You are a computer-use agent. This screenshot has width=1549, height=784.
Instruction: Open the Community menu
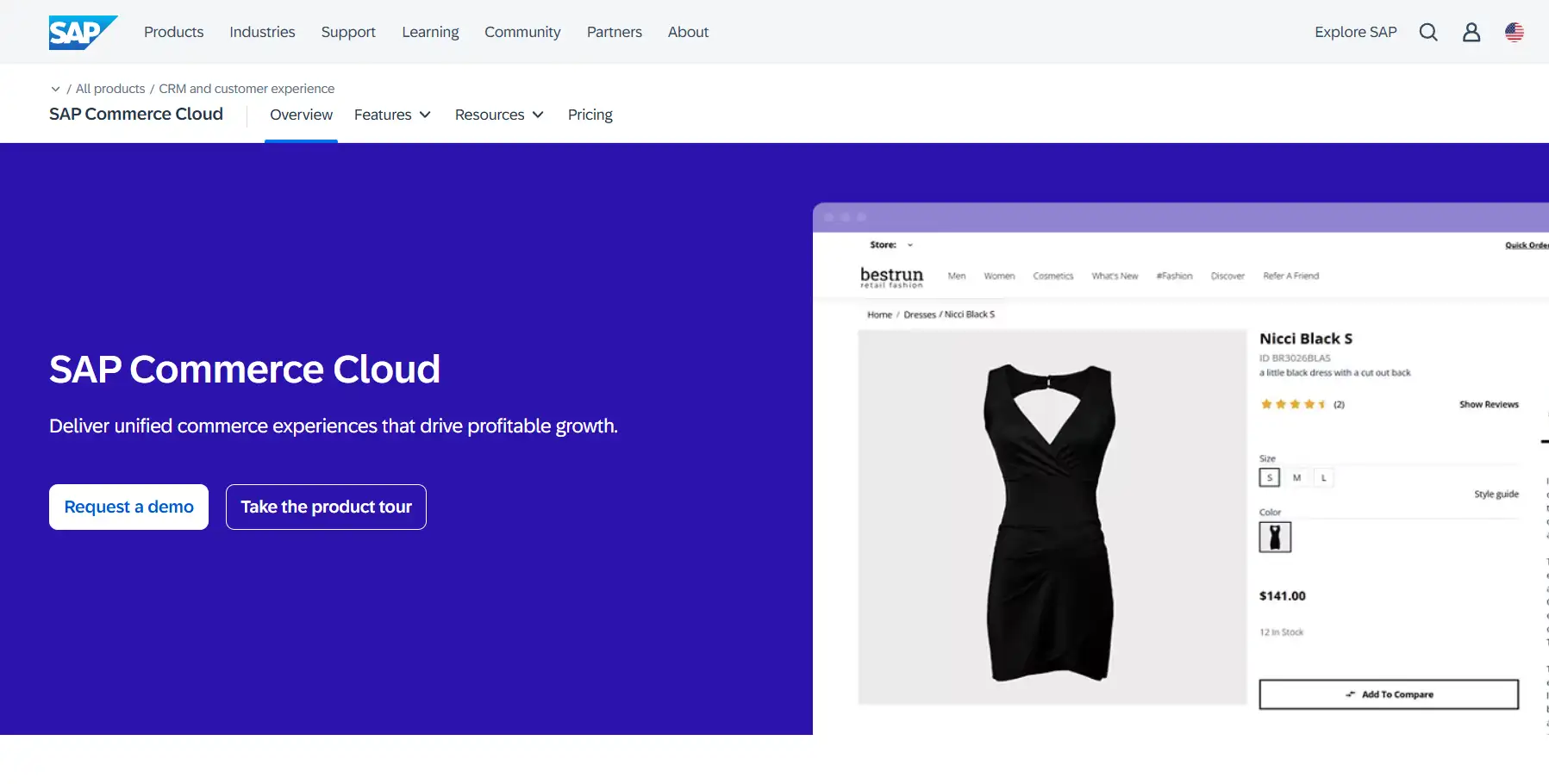click(522, 32)
